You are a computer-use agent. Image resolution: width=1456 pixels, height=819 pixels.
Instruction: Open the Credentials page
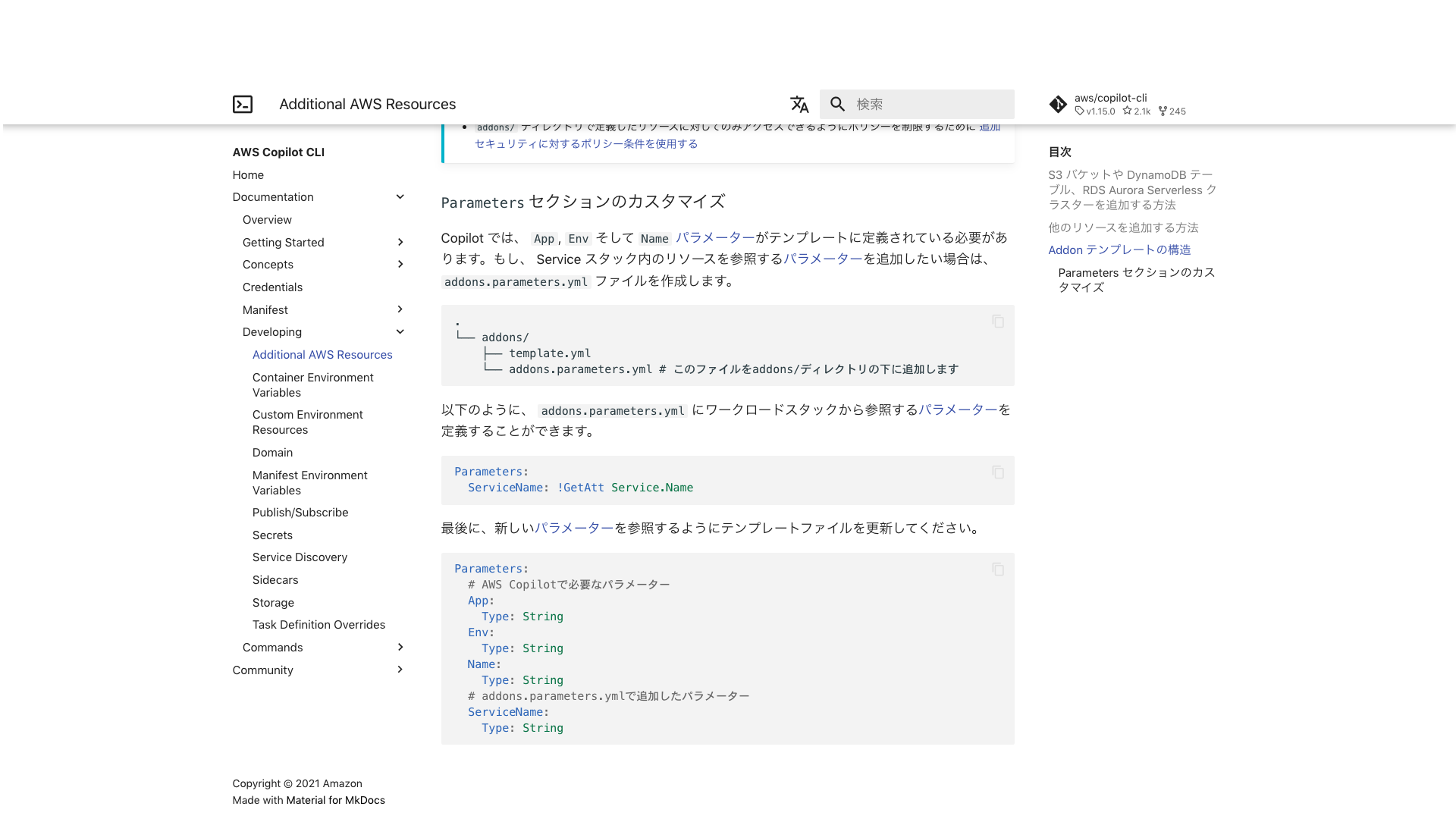point(272,287)
